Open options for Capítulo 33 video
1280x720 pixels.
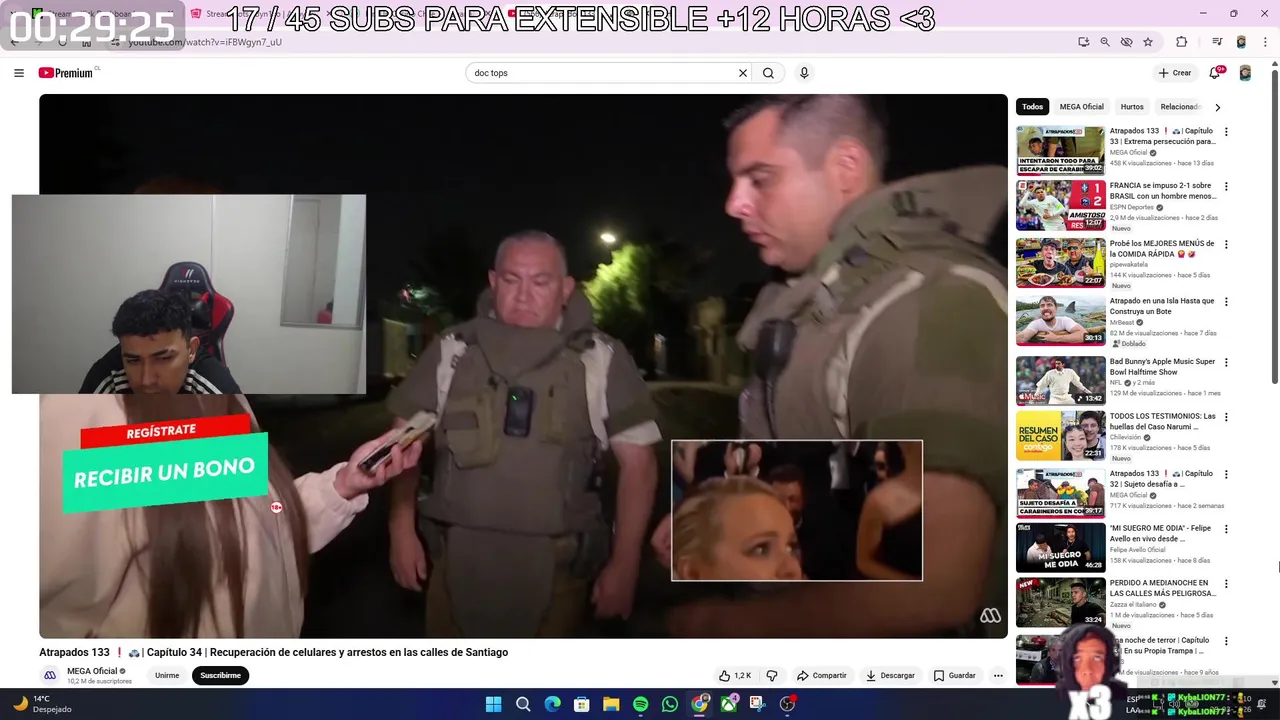[x=1226, y=132]
